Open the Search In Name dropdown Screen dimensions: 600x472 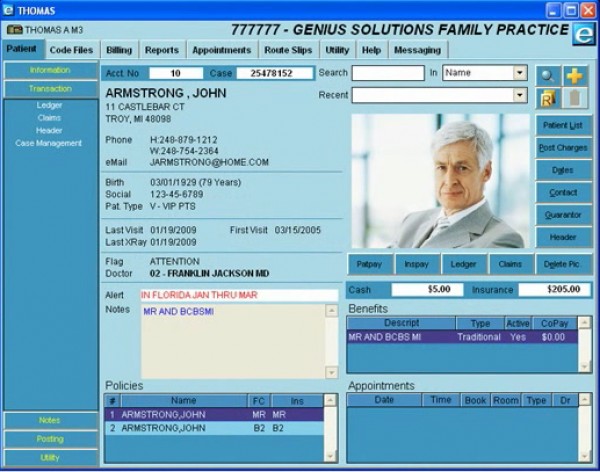519,72
